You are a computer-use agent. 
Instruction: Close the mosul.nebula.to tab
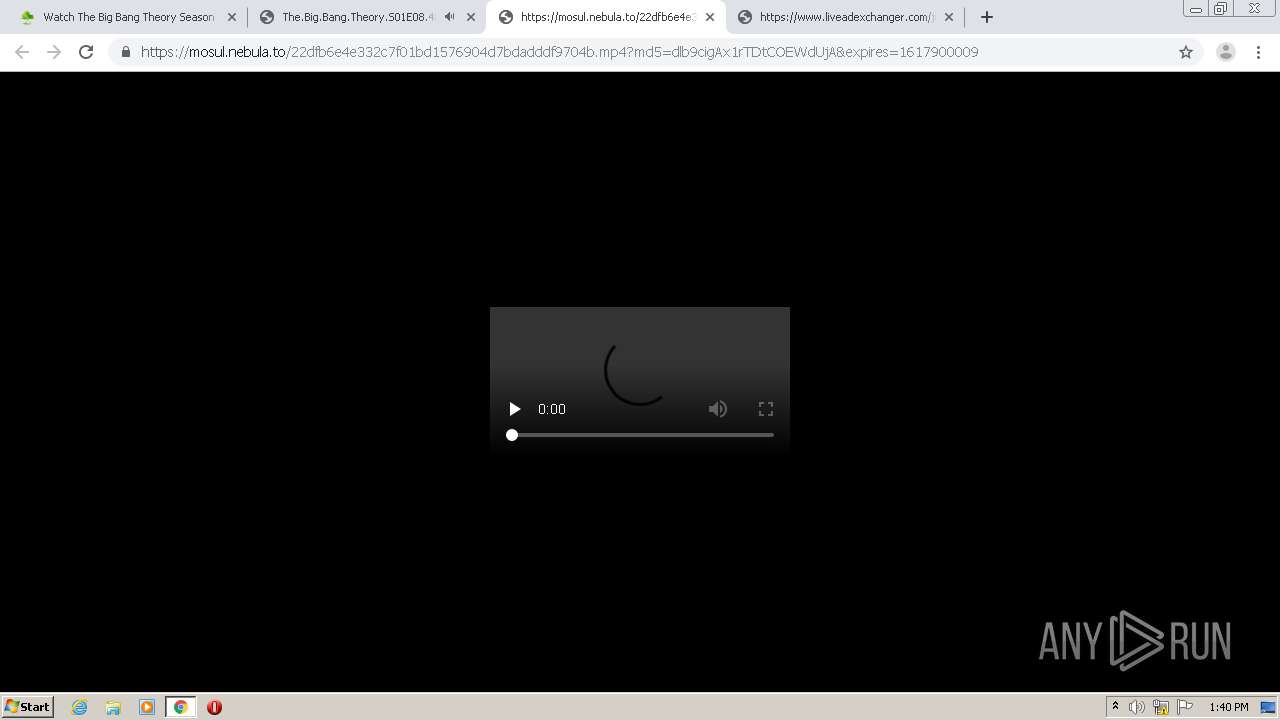(x=710, y=17)
